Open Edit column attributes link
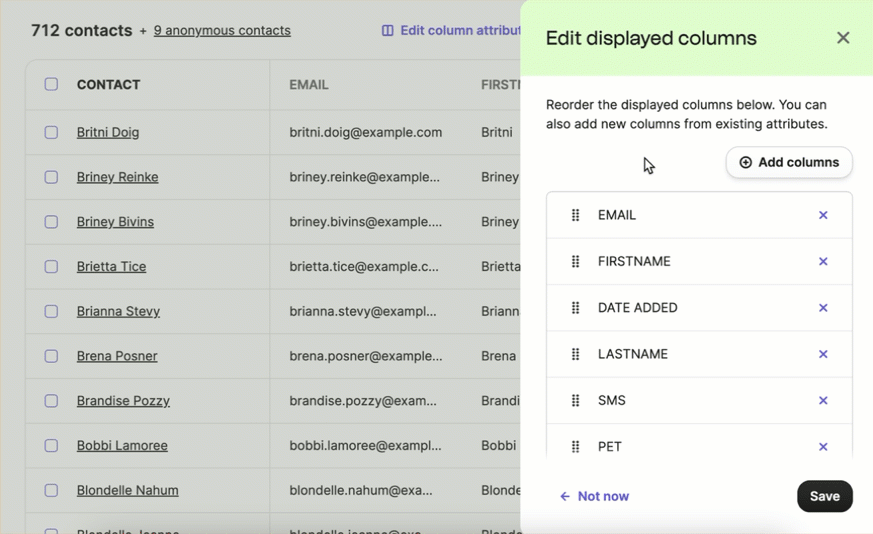The height and width of the screenshot is (534, 873). point(452,31)
